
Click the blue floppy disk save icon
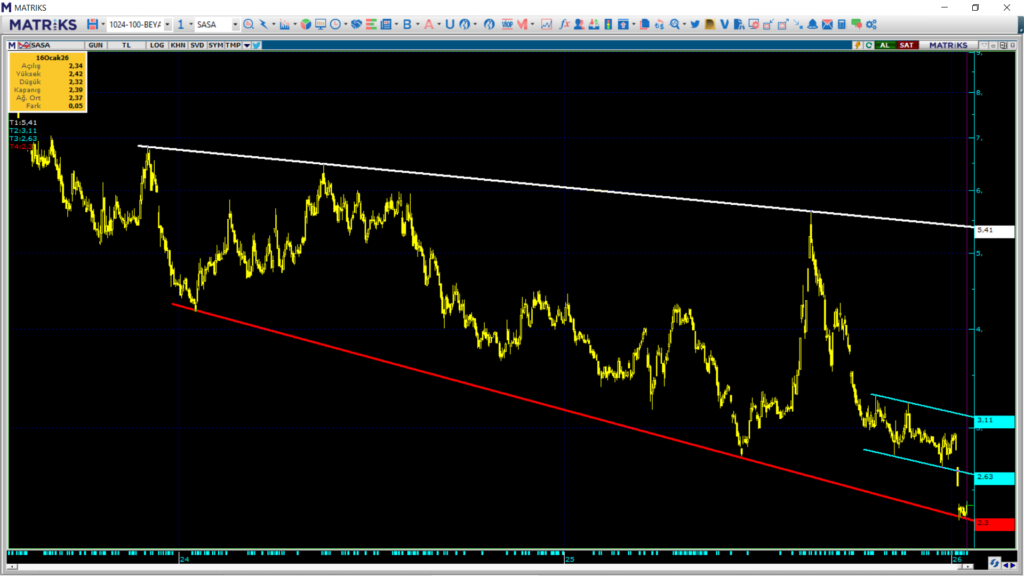click(93, 24)
